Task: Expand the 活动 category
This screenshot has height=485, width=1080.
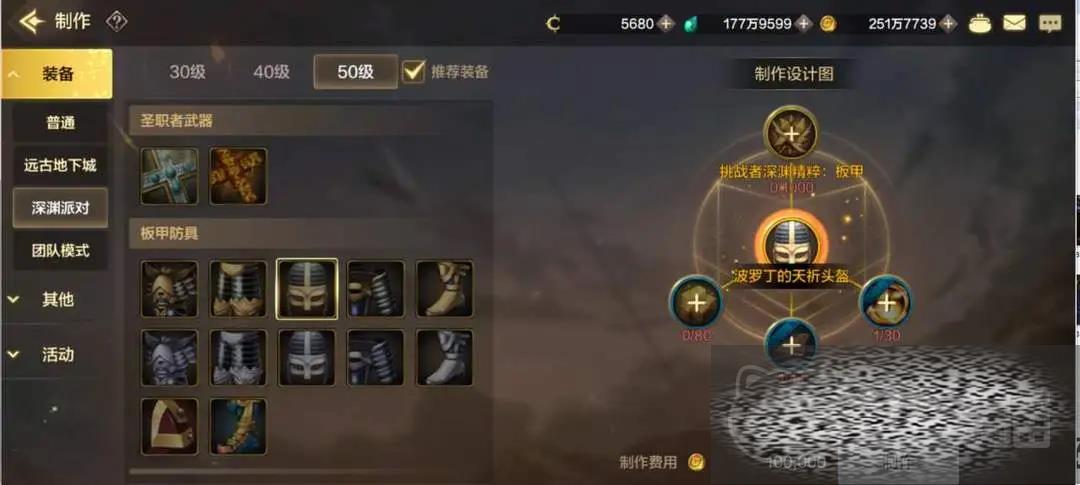Action: [x=56, y=355]
